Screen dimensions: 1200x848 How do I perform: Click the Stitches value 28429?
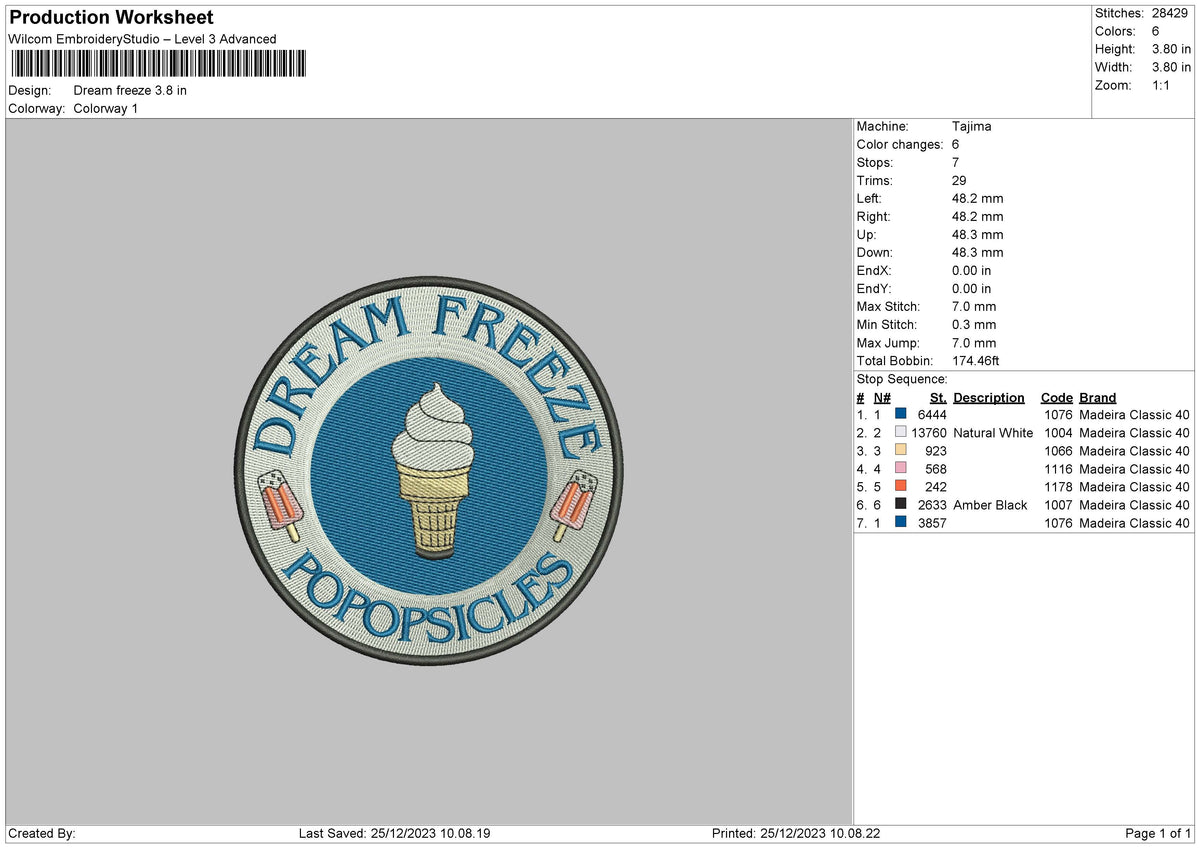[1172, 13]
